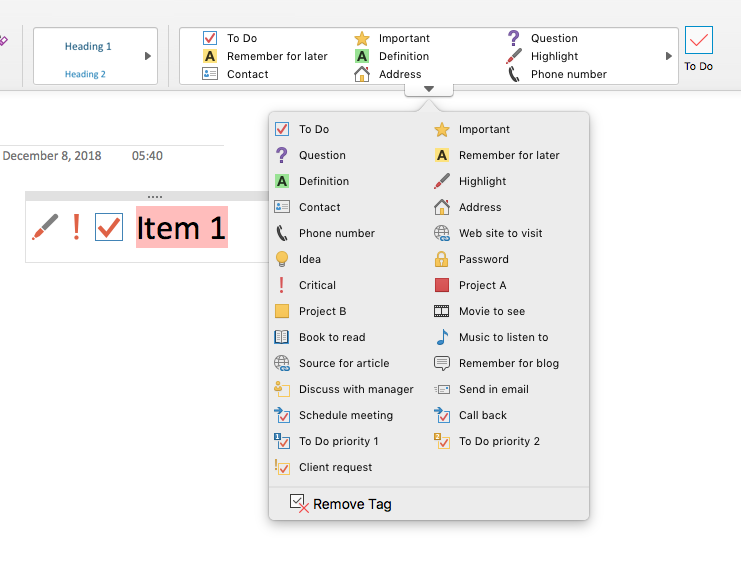Select Highlight tag in dropdown list
Viewport: 741px width, 562px height.
(470, 181)
